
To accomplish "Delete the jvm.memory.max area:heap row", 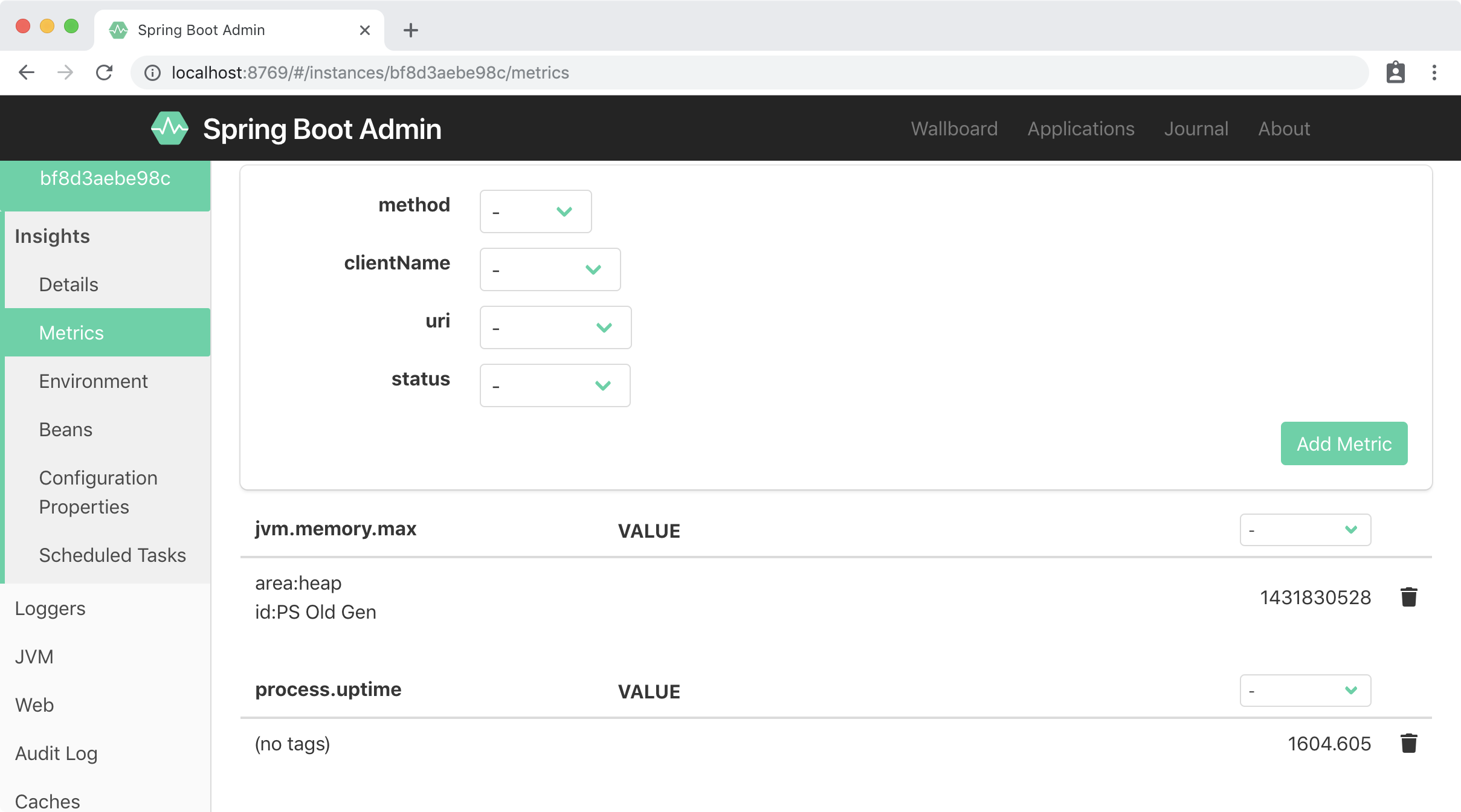I will click(x=1408, y=597).
